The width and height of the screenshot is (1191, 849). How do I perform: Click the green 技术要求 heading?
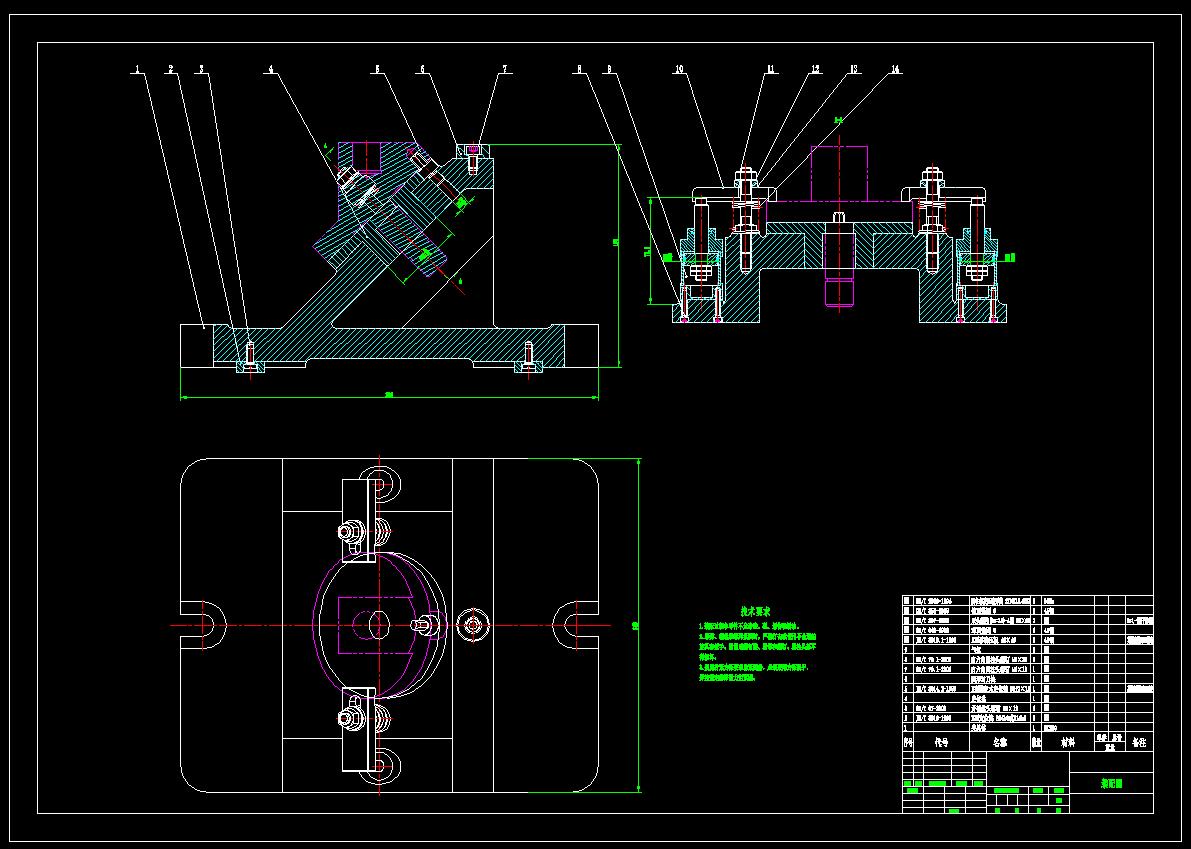pyautogui.click(x=756, y=611)
